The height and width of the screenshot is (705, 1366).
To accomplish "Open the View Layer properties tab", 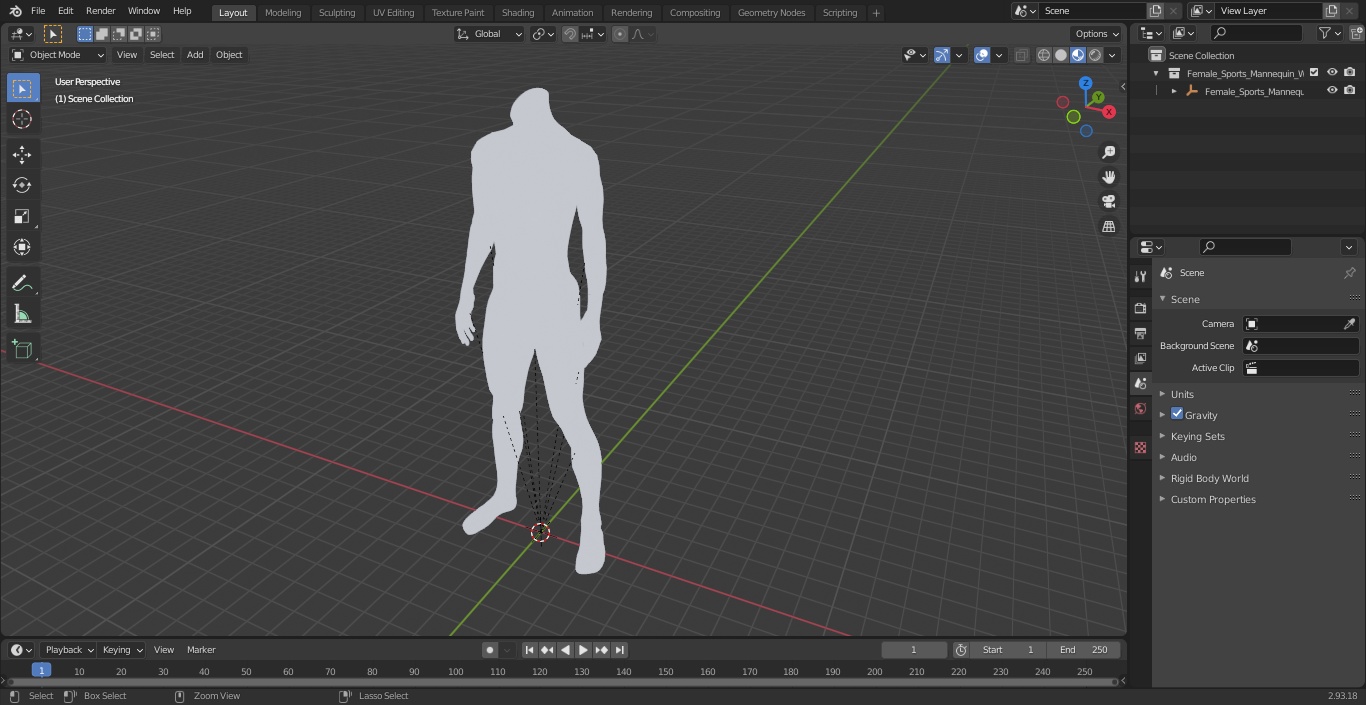I will coord(1140,358).
